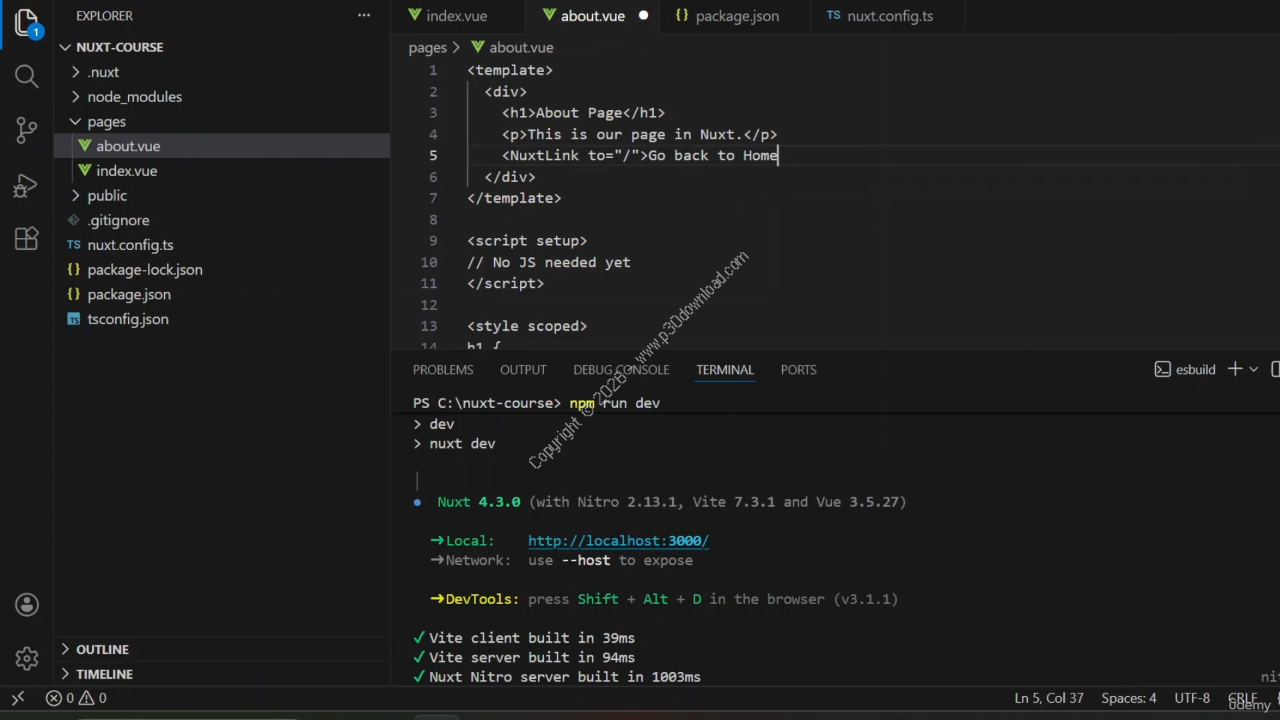Screen dimensions: 1280x720
Task: Open index.vue in the file explorer
Action: [x=126, y=171]
